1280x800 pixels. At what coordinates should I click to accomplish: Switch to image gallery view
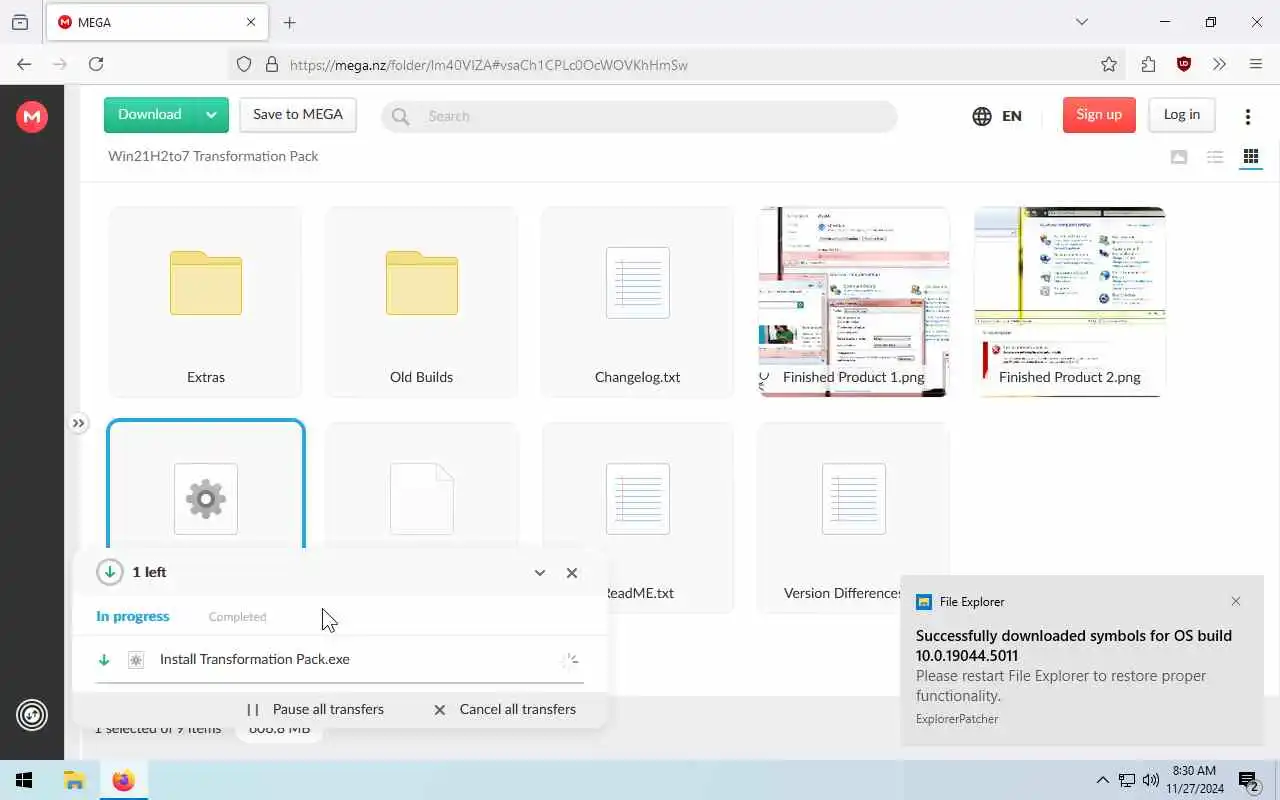(x=1179, y=156)
